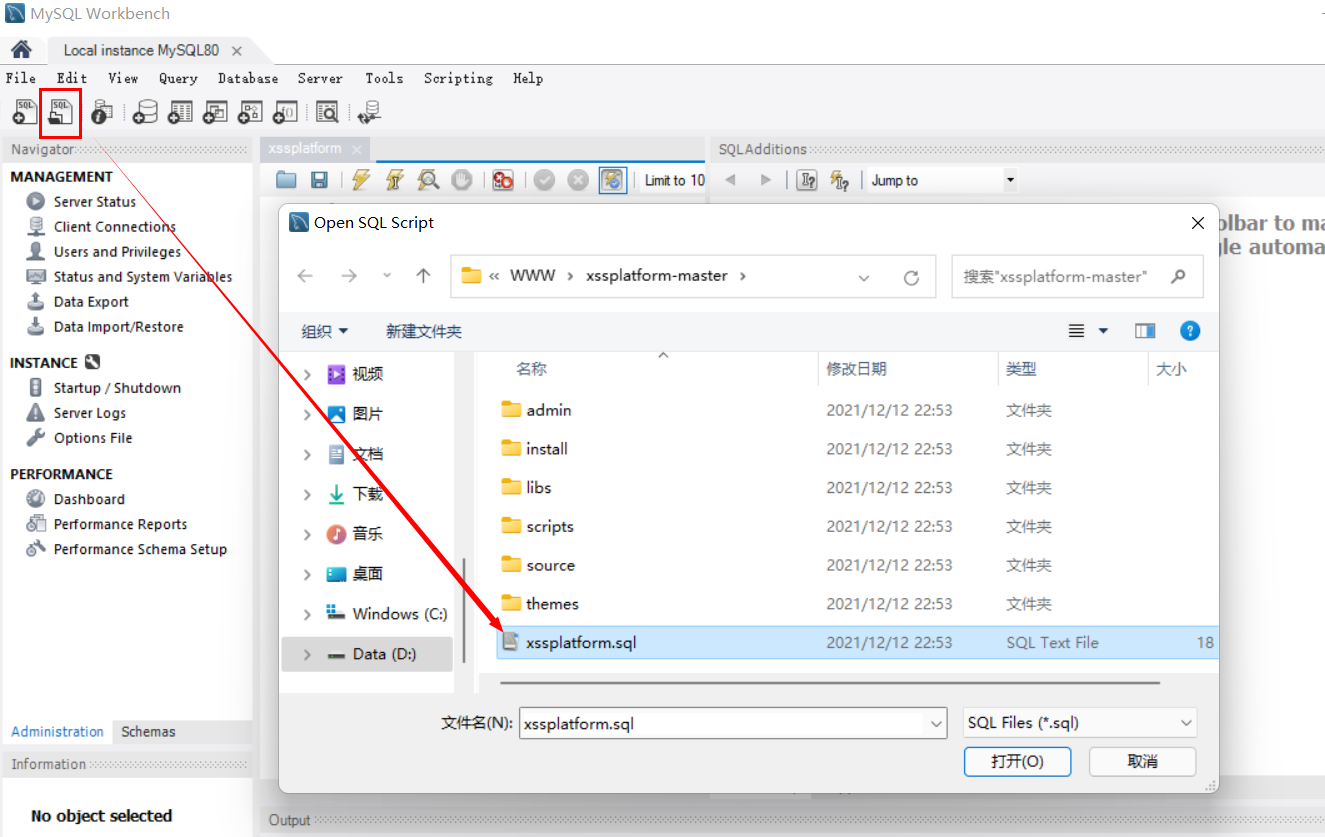Screen dimensions: 1325x837
Task: Save script floppy disk icon
Action: [x=319, y=180]
